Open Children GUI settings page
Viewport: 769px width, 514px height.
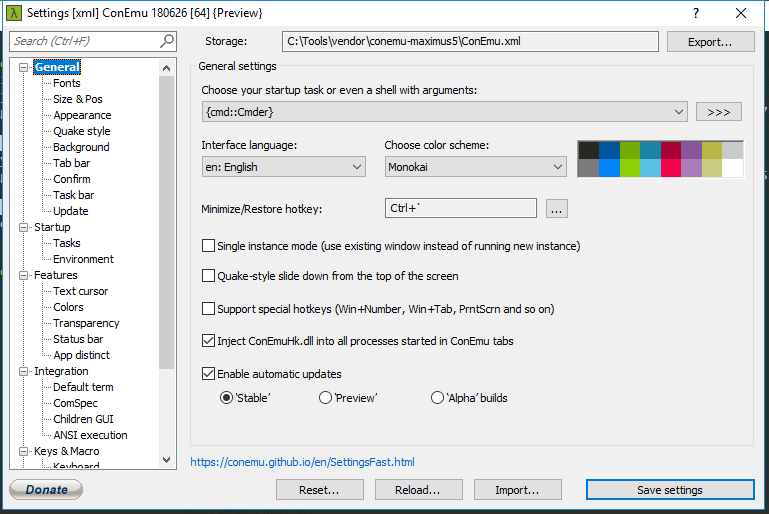pyautogui.click(x=83, y=419)
